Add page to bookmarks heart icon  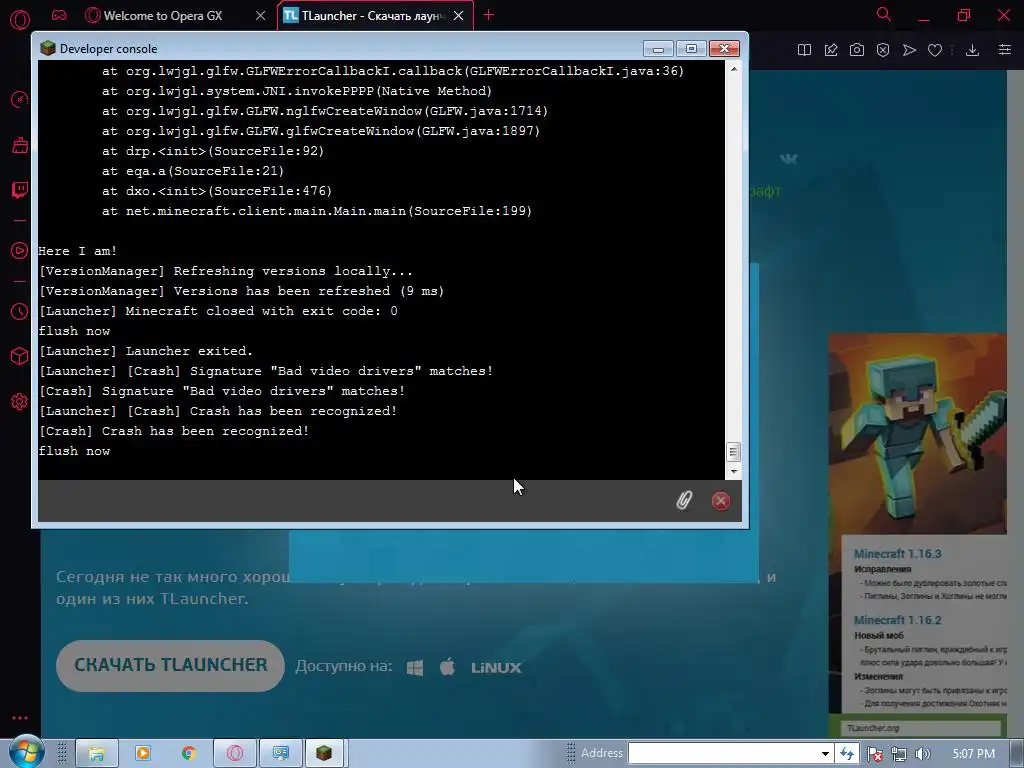pos(935,50)
